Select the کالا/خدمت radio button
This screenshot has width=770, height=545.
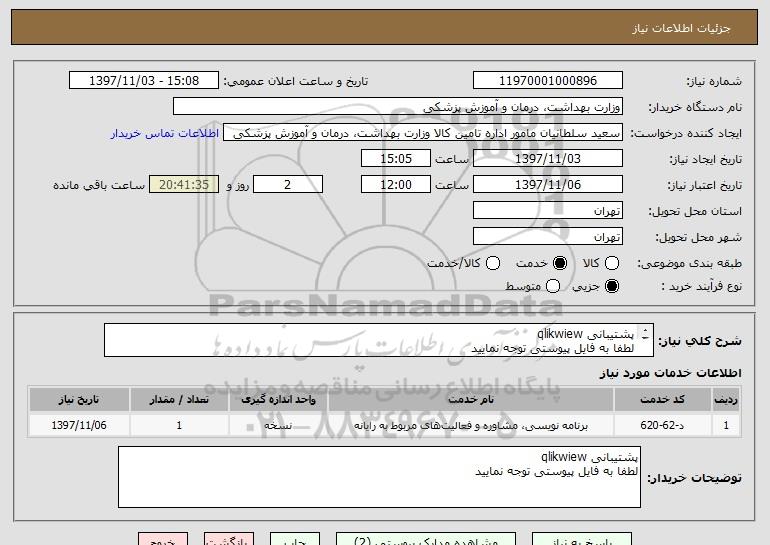(493, 263)
